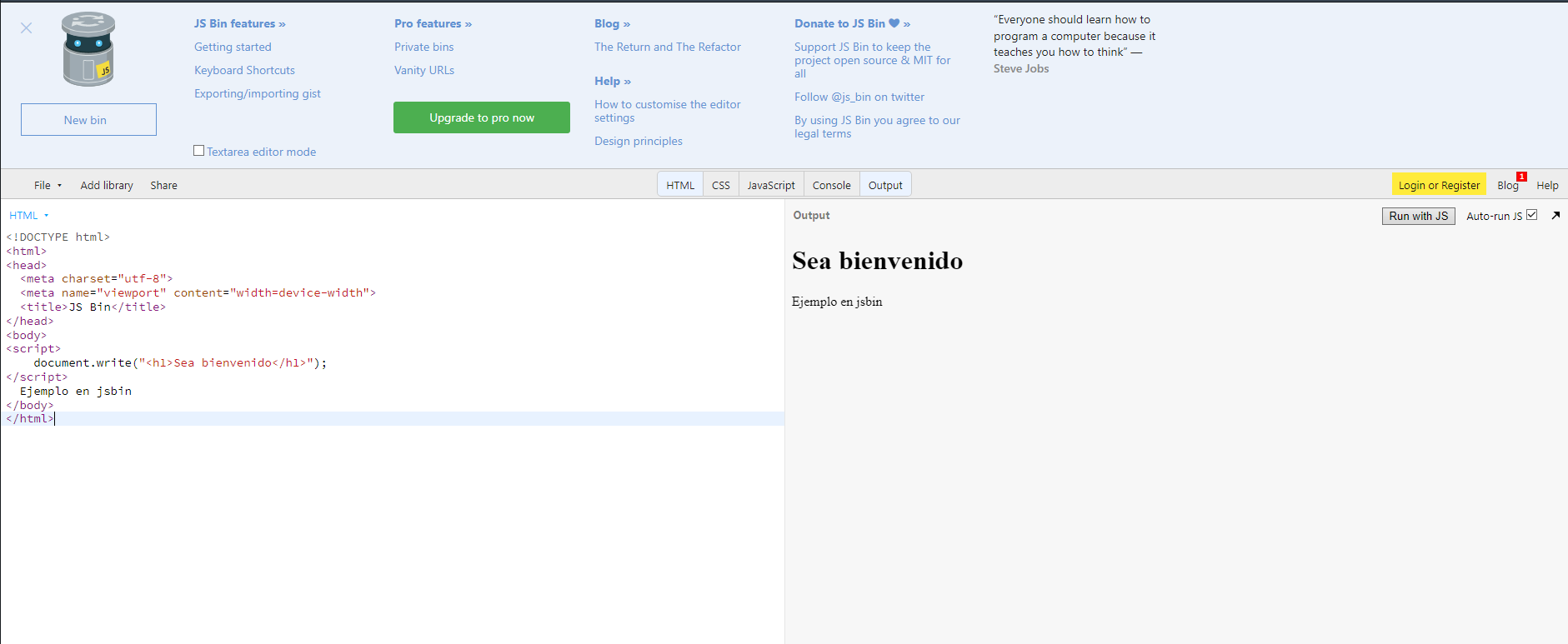Click the Output panel label
This screenshot has height=644, width=1568.
811,215
